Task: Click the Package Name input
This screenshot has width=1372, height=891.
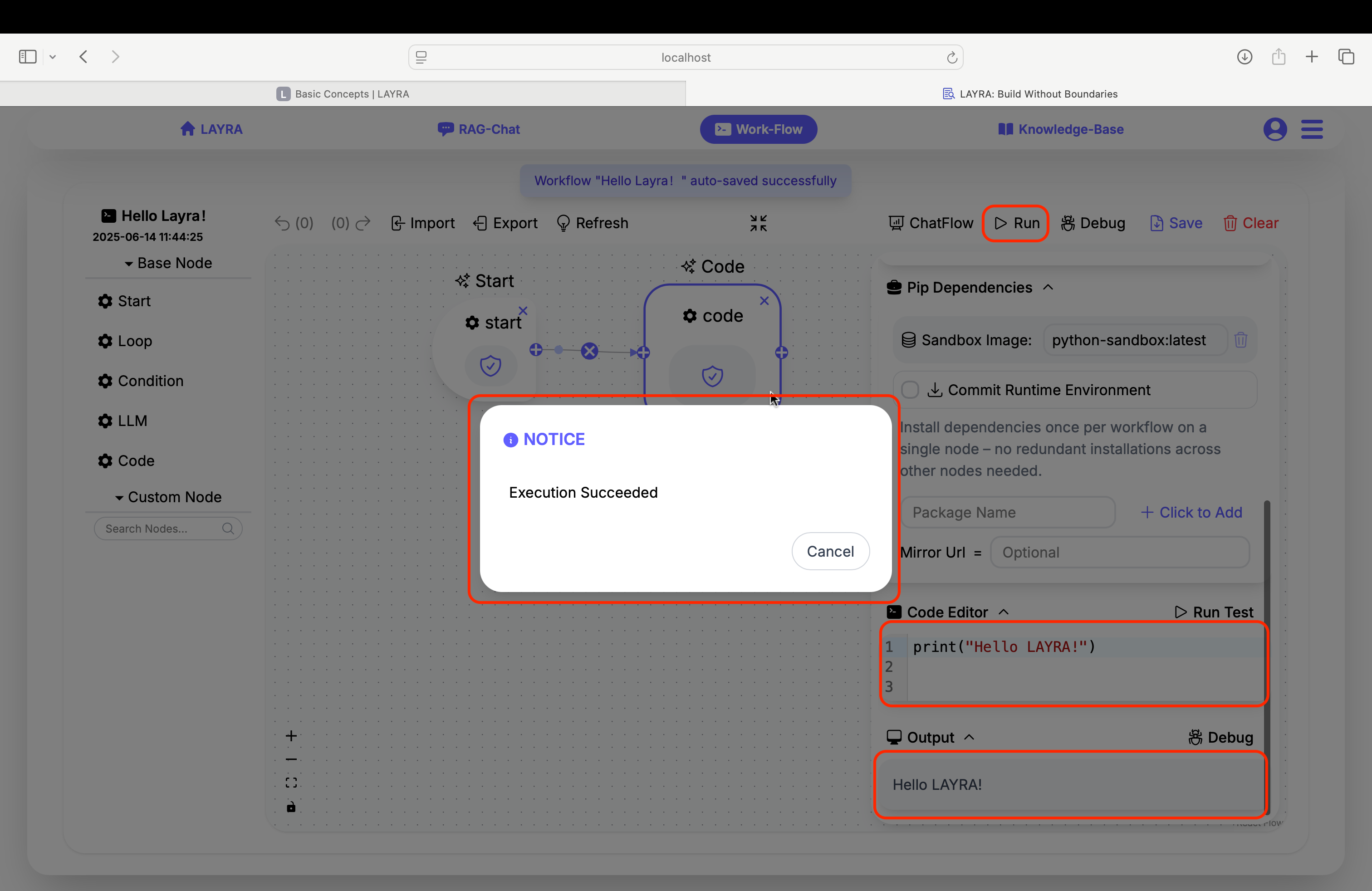Action: click(x=1008, y=512)
